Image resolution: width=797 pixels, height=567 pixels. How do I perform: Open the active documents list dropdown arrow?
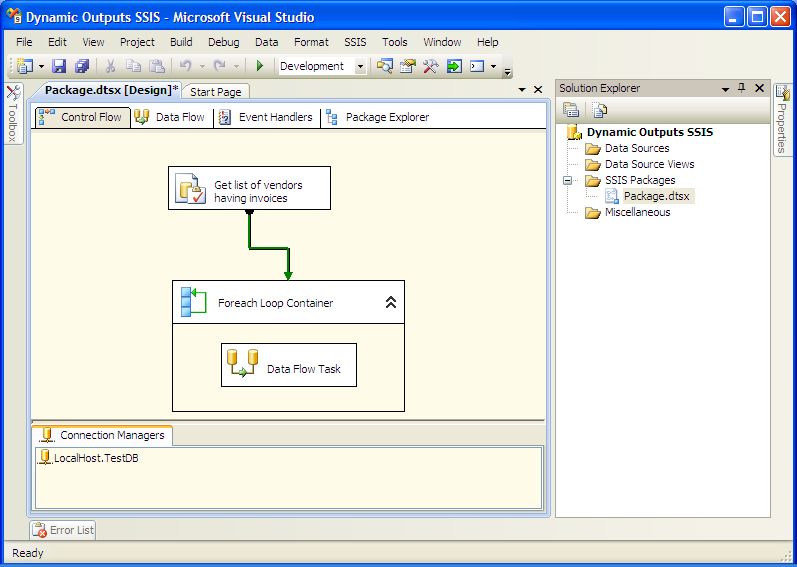522,90
